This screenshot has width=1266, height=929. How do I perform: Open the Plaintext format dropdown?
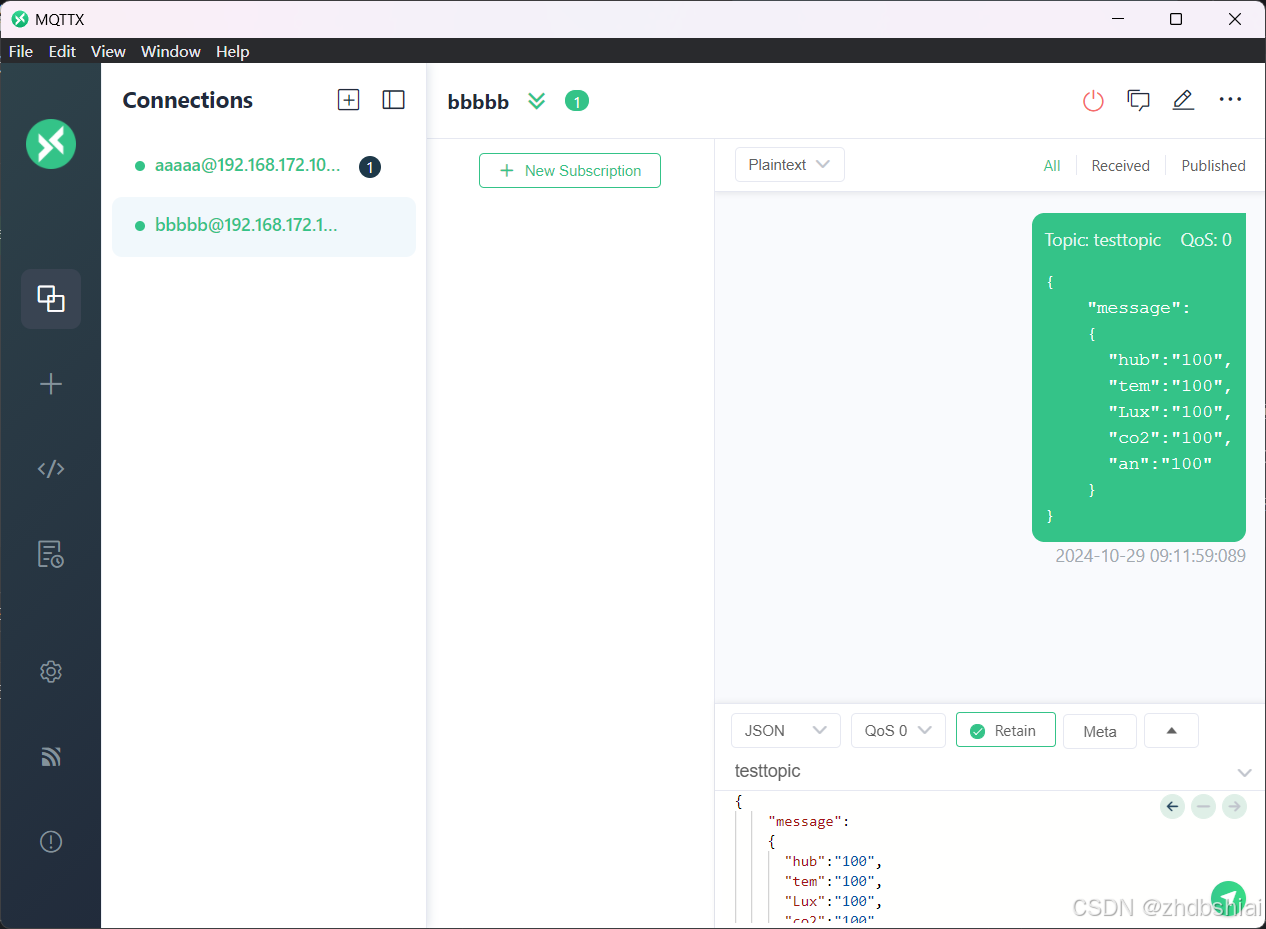coord(790,165)
